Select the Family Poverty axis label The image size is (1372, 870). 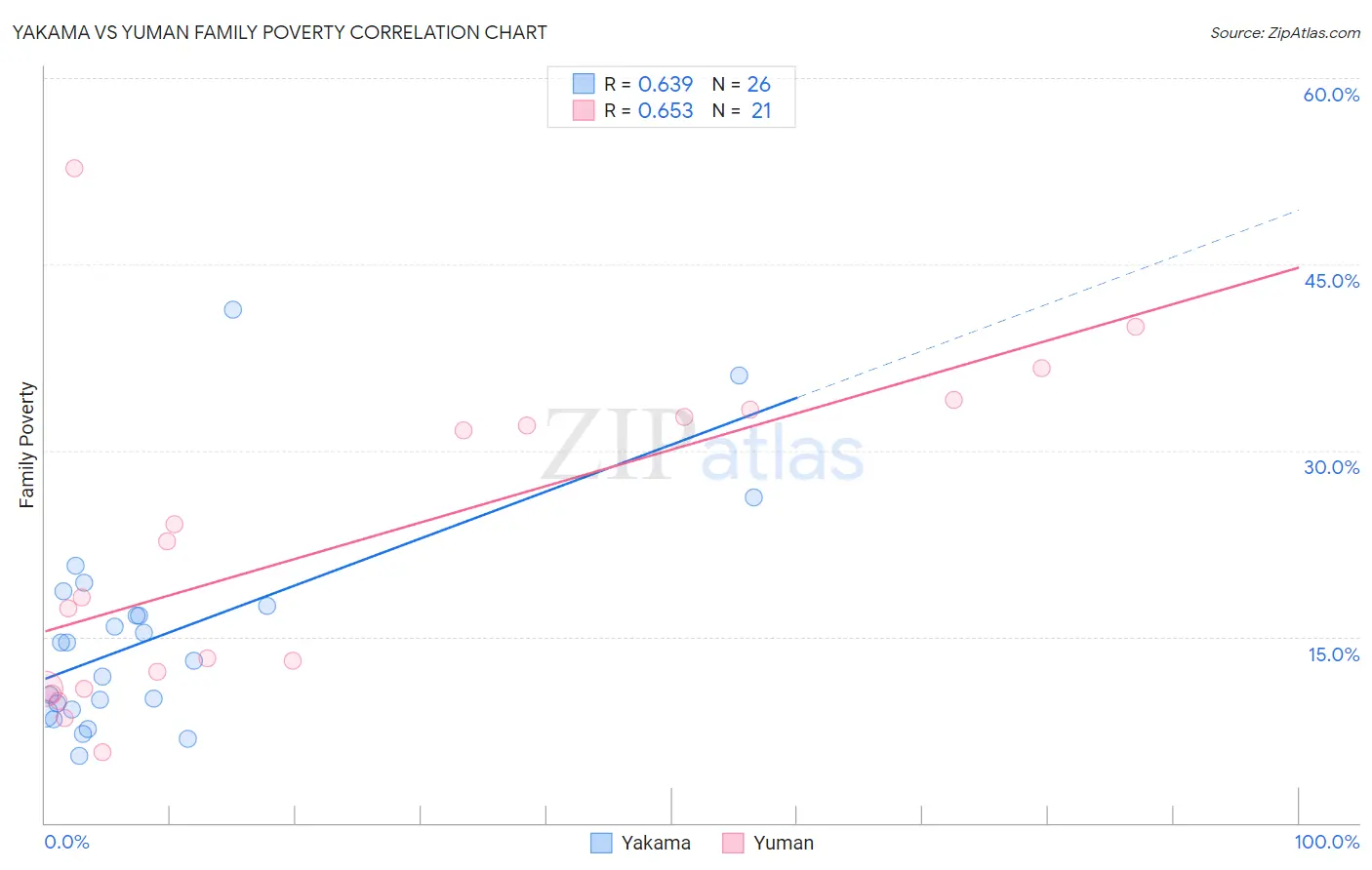26,445
